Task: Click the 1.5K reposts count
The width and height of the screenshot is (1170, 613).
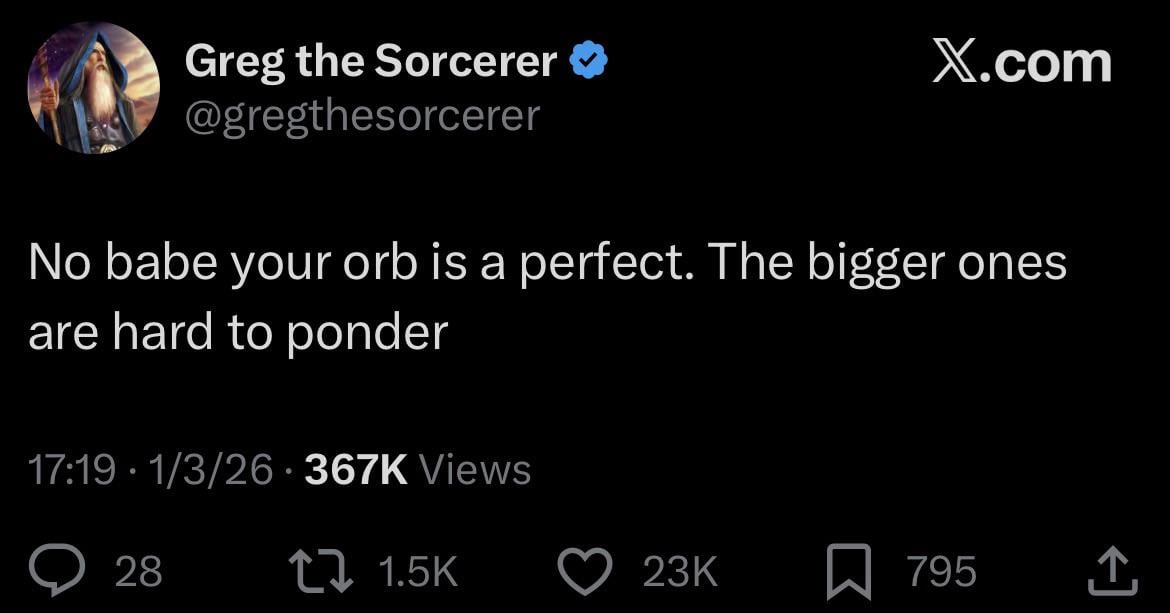Action: coord(418,571)
